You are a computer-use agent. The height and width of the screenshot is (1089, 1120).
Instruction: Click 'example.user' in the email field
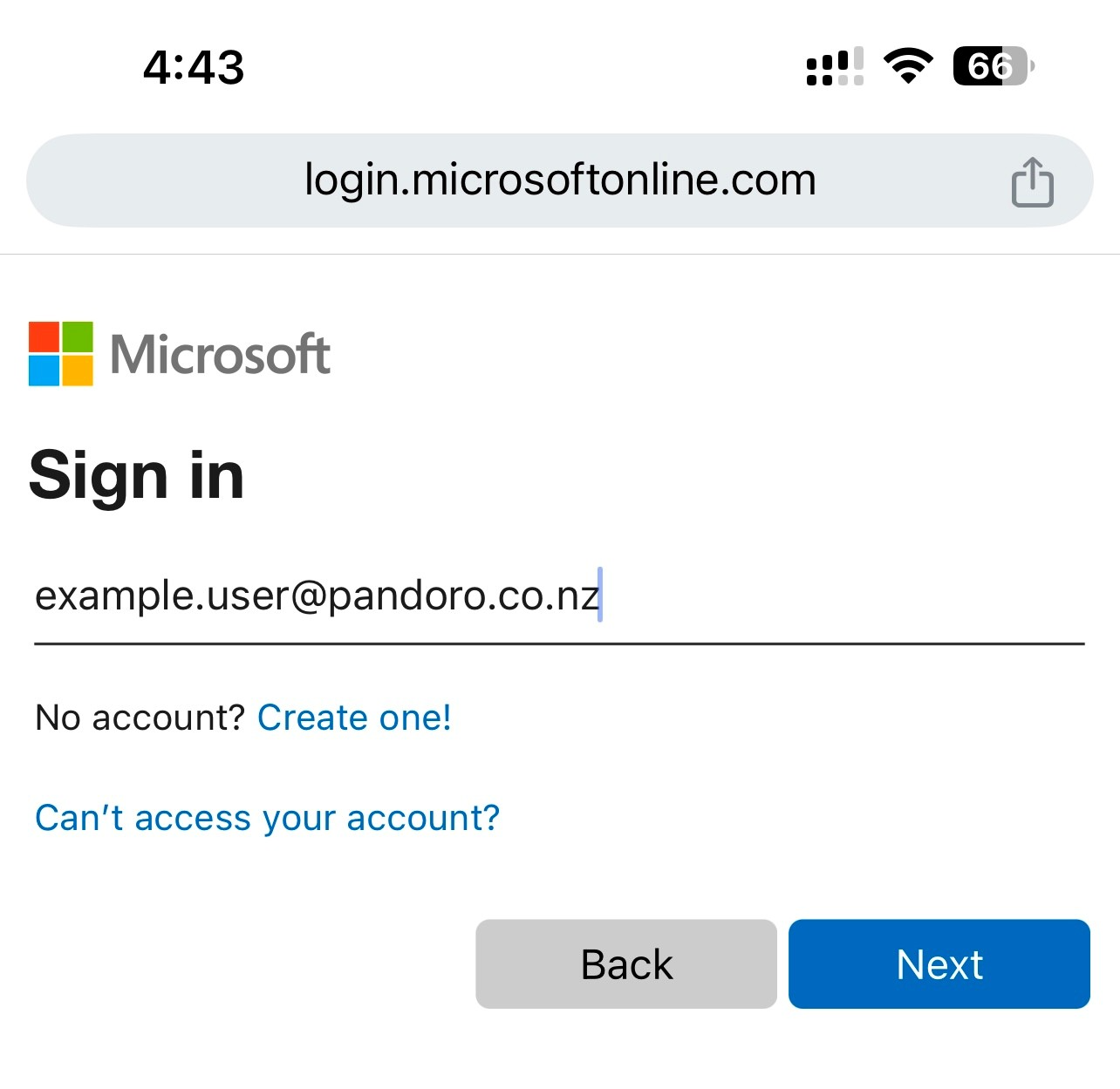(161, 596)
